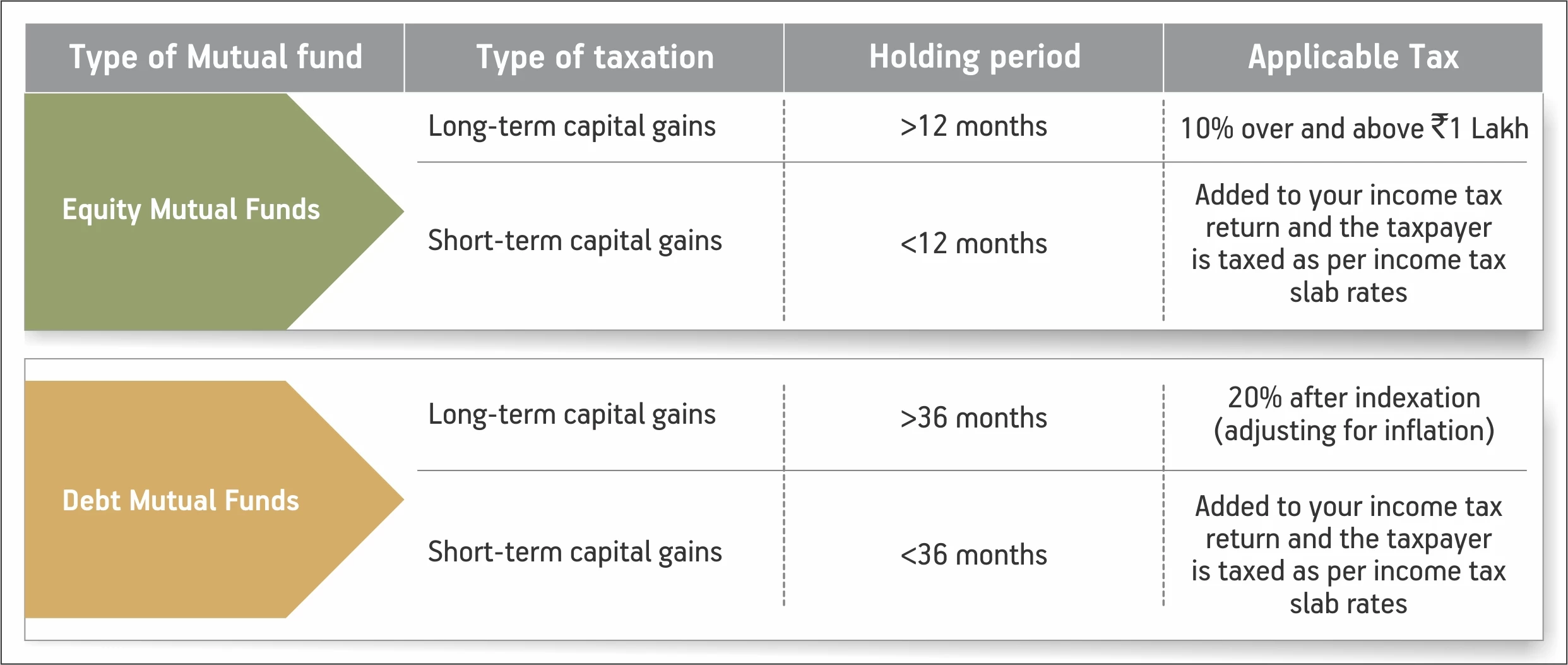1568x665 pixels.
Task: Click the '>12 months' holding period cell
Action: coord(974,126)
